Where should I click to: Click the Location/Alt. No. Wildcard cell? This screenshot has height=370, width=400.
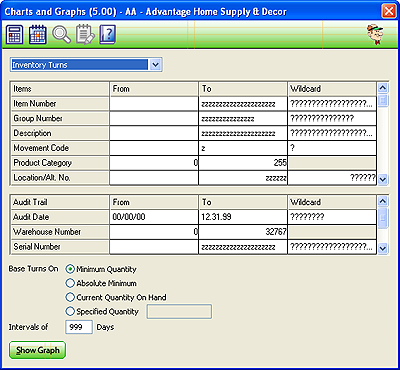332,178
